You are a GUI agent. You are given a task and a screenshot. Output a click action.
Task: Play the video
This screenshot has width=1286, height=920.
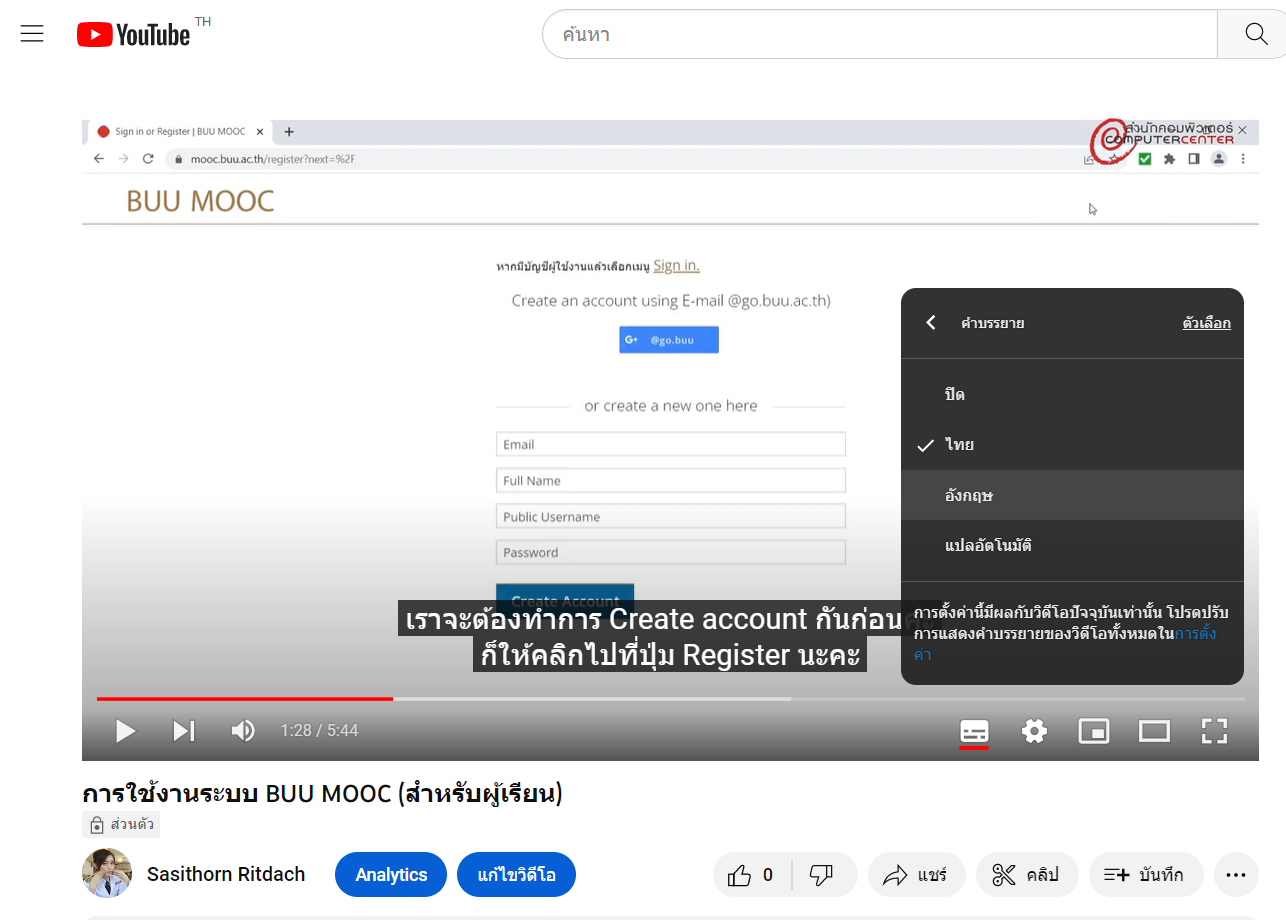125,731
